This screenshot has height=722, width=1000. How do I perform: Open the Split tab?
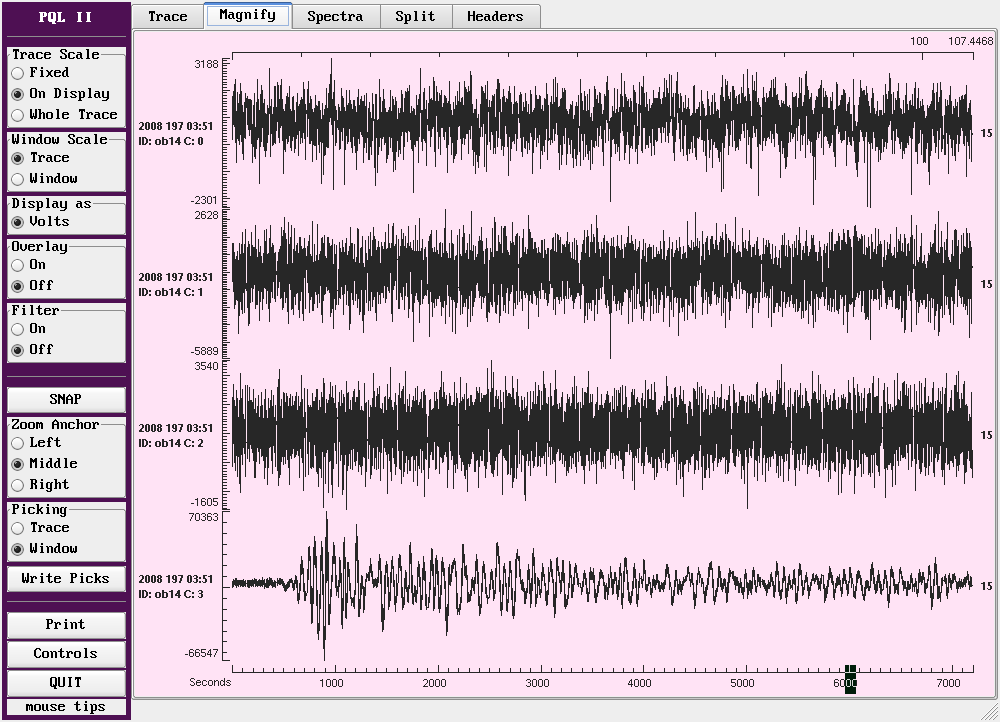415,16
